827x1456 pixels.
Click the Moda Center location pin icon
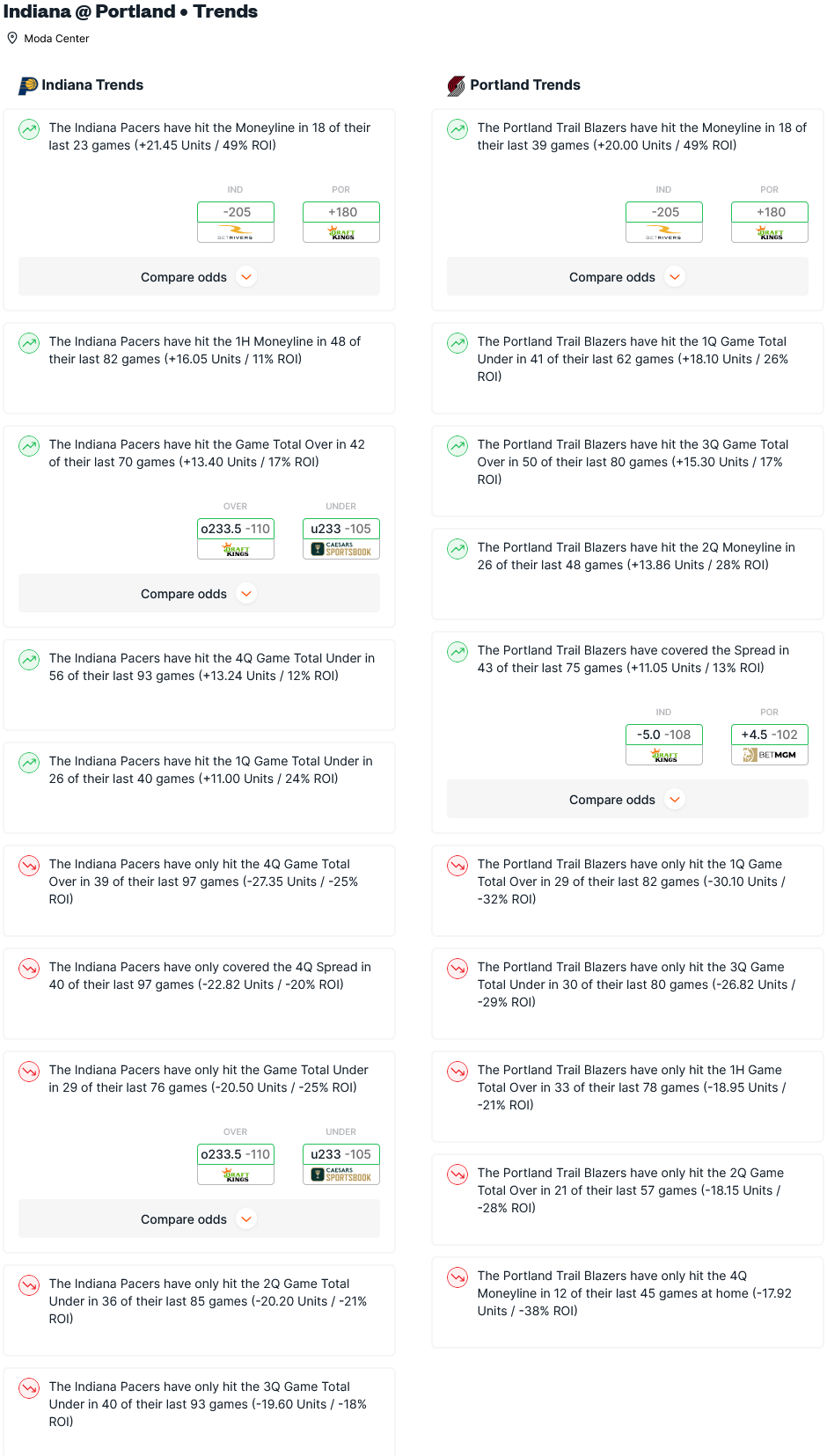(x=12, y=38)
